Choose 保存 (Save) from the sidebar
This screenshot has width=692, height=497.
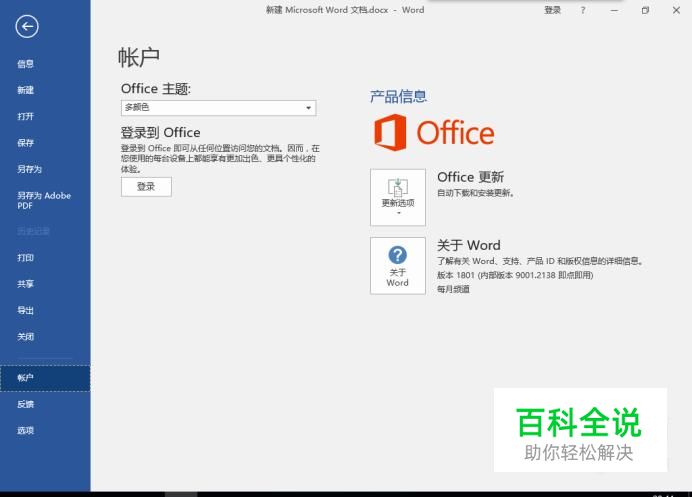pyautogui.click(x=26, y=143)
